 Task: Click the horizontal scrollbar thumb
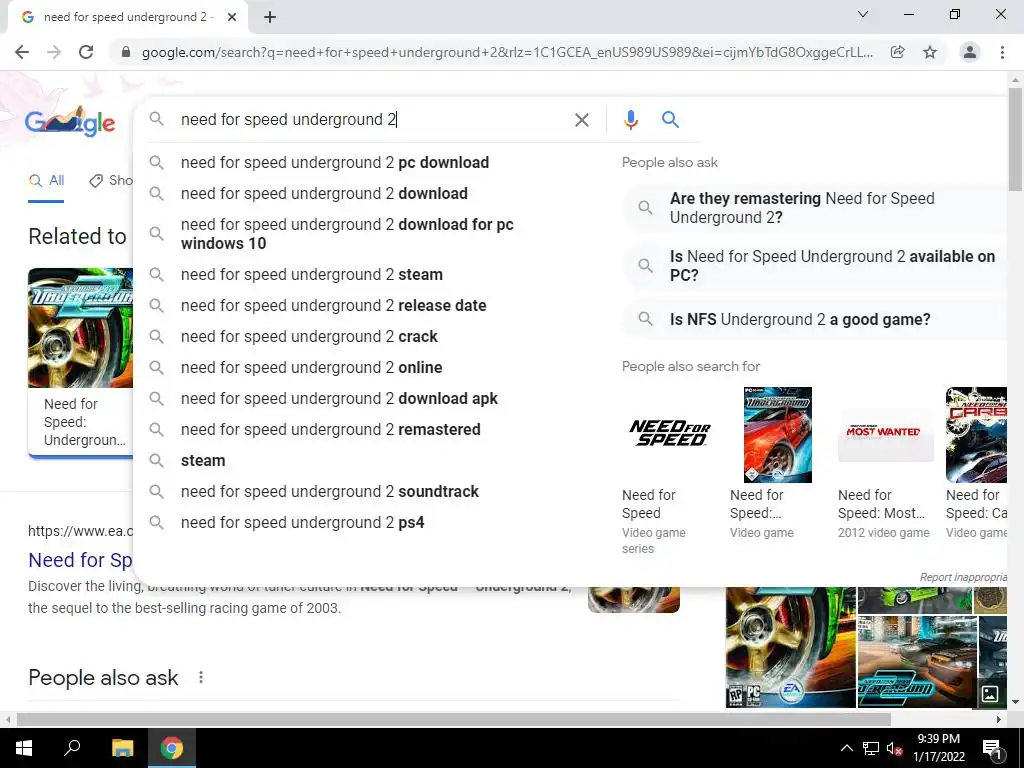point(454,719)
